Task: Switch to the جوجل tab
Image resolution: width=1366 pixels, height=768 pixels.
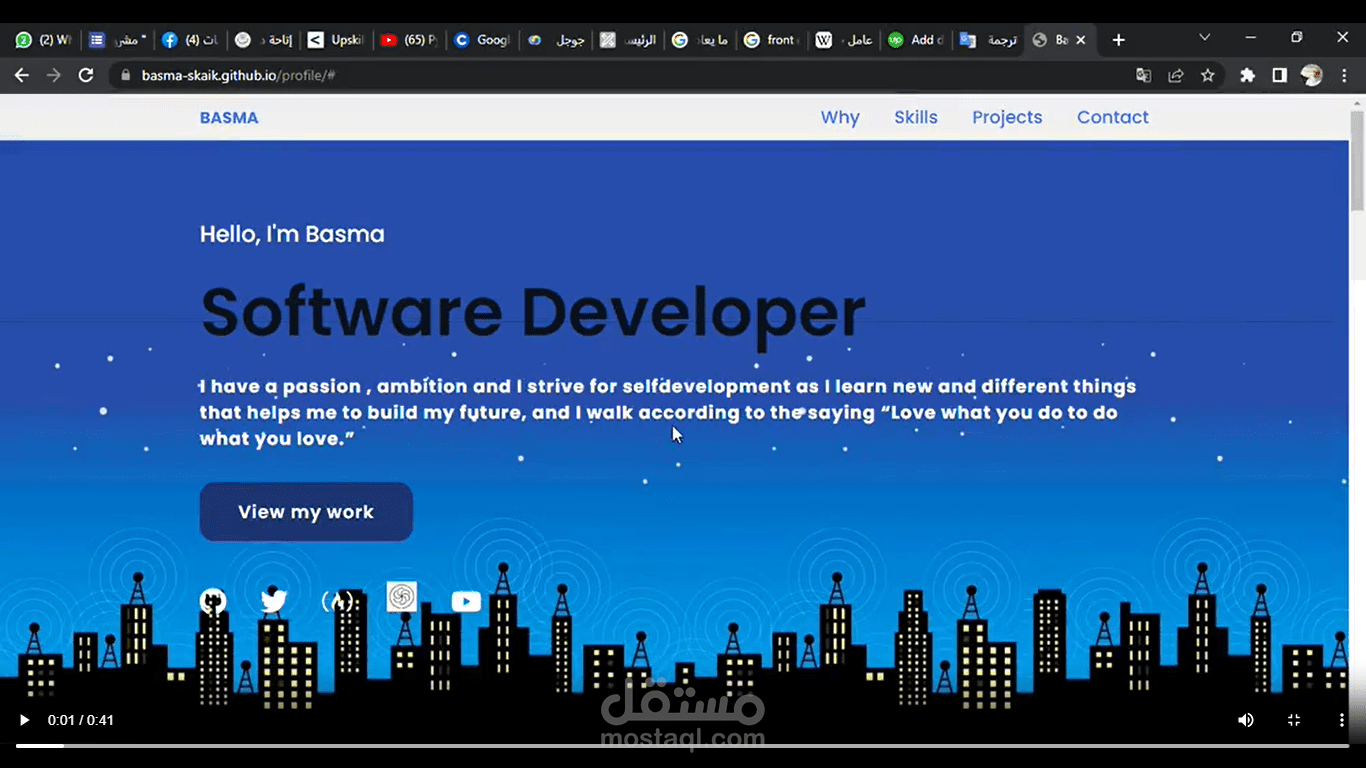Action: coord(555,40)
